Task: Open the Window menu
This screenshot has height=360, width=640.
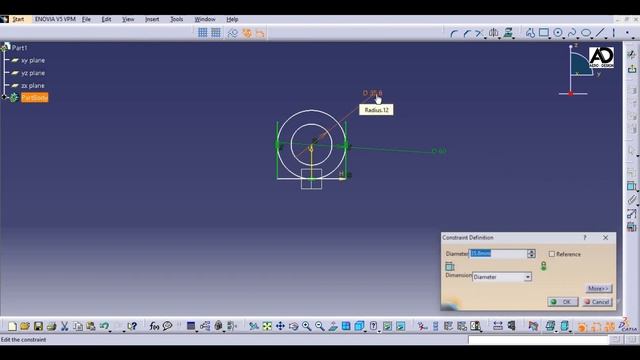Action: tap(204, 19)
